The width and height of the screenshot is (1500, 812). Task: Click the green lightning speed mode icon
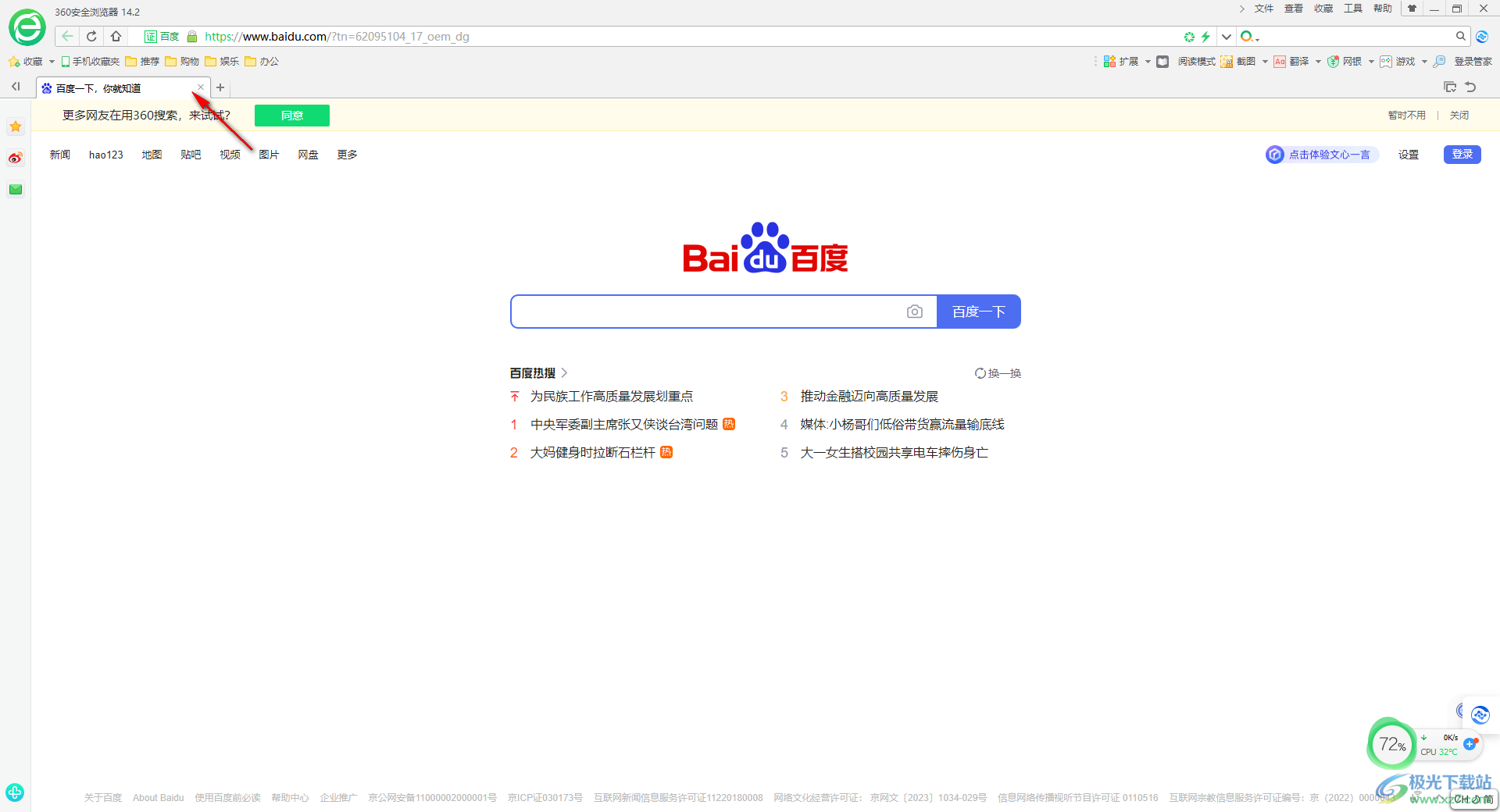[1205, 37]
